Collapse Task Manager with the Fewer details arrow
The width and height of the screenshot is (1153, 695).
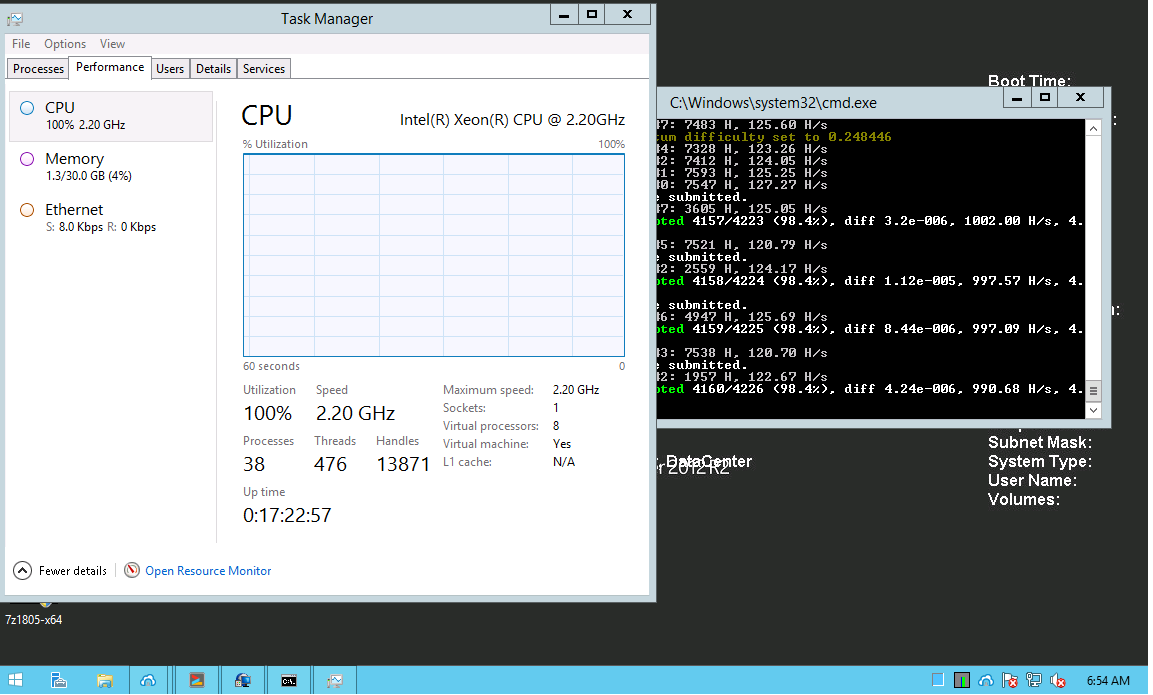point(23,570)
